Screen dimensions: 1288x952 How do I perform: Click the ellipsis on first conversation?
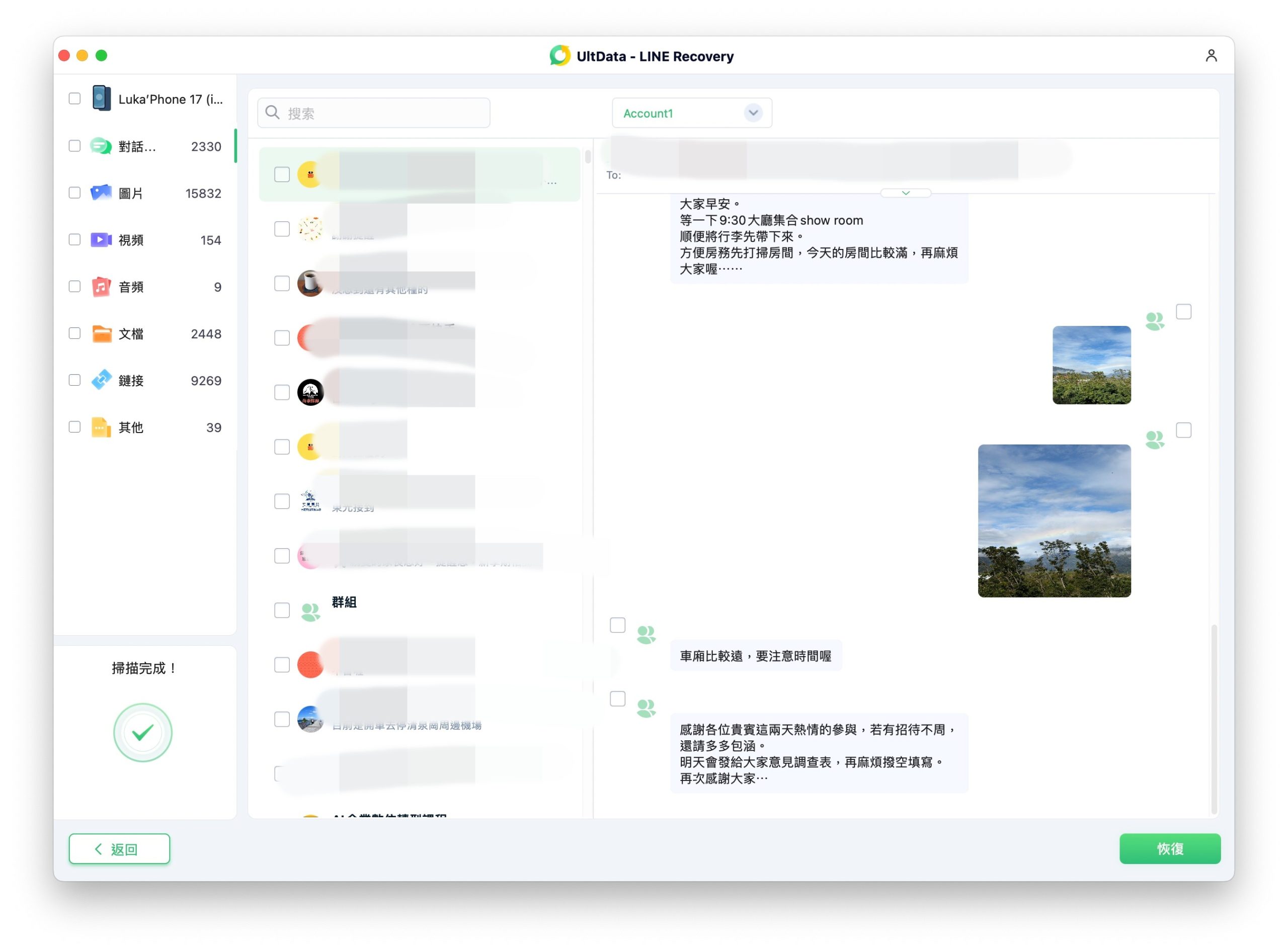[x=552, y=183]
